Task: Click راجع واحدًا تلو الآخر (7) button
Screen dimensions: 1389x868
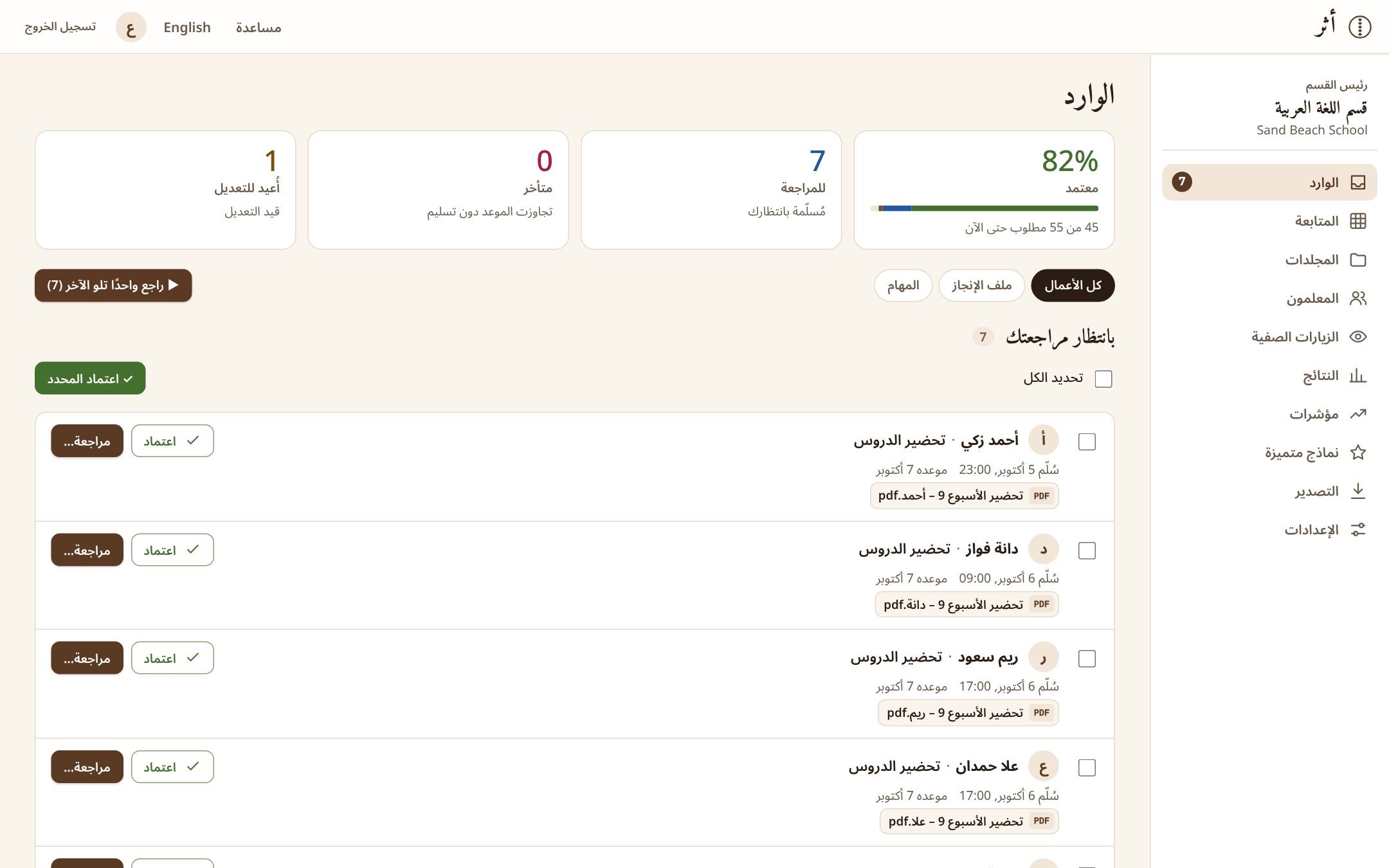Action: tap(113, 285)
